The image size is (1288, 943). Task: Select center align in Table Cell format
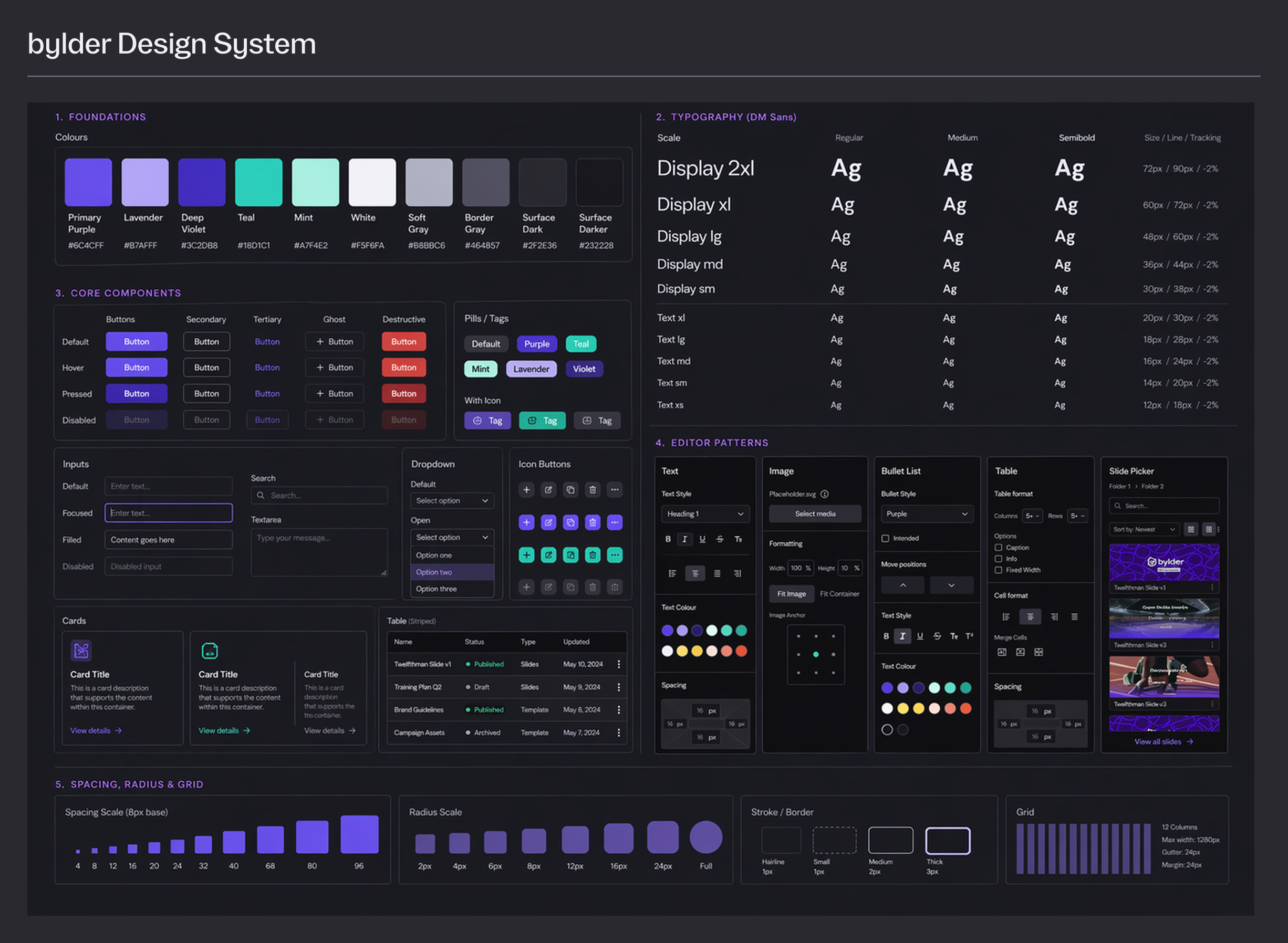click(x=1030, y=616)
